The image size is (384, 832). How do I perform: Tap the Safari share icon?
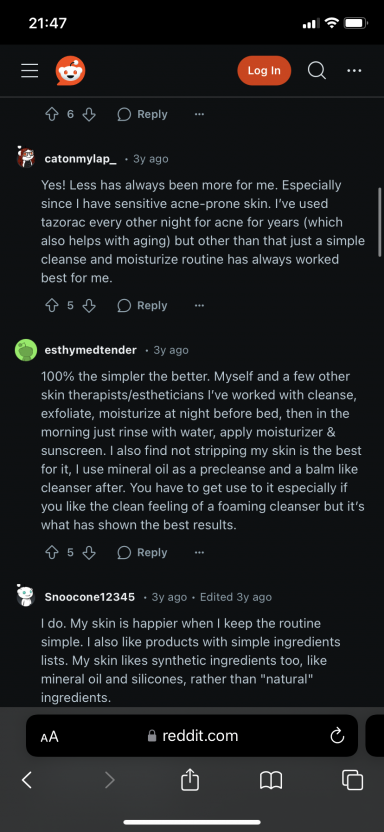[x=189, y=779]
